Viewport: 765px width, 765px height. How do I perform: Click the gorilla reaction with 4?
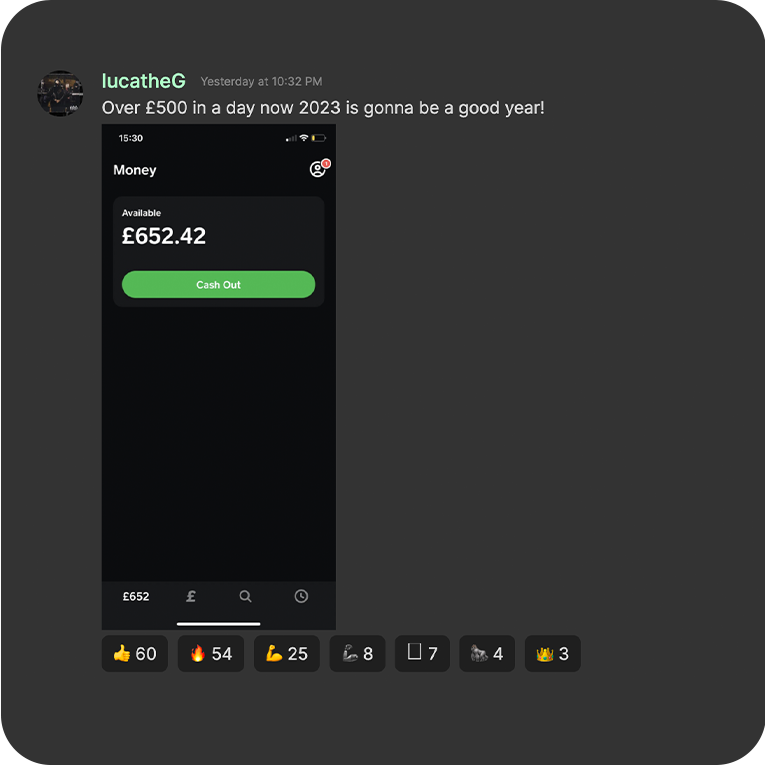(487, 653)
